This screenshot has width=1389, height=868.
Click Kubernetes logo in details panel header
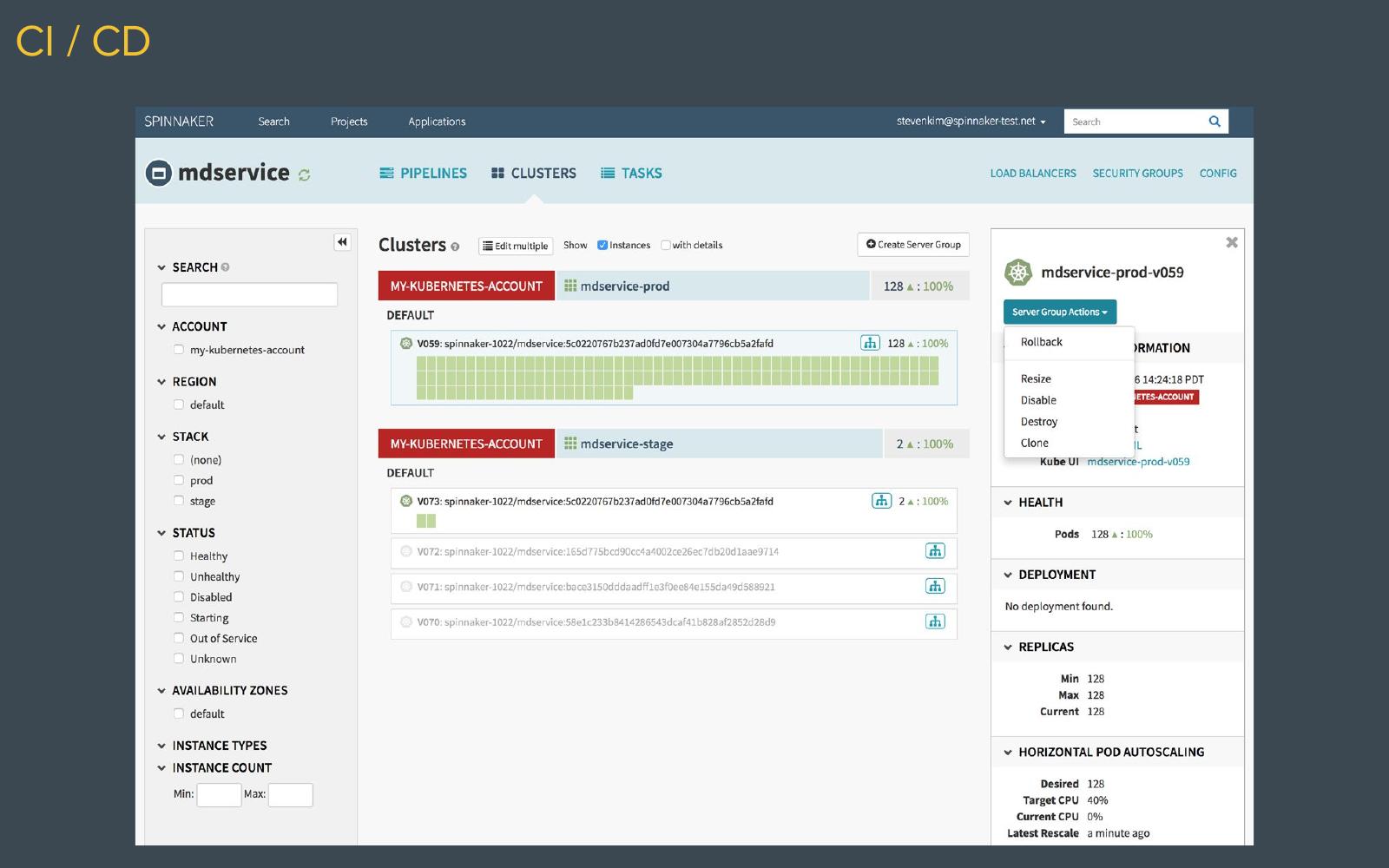point(1018,273)
